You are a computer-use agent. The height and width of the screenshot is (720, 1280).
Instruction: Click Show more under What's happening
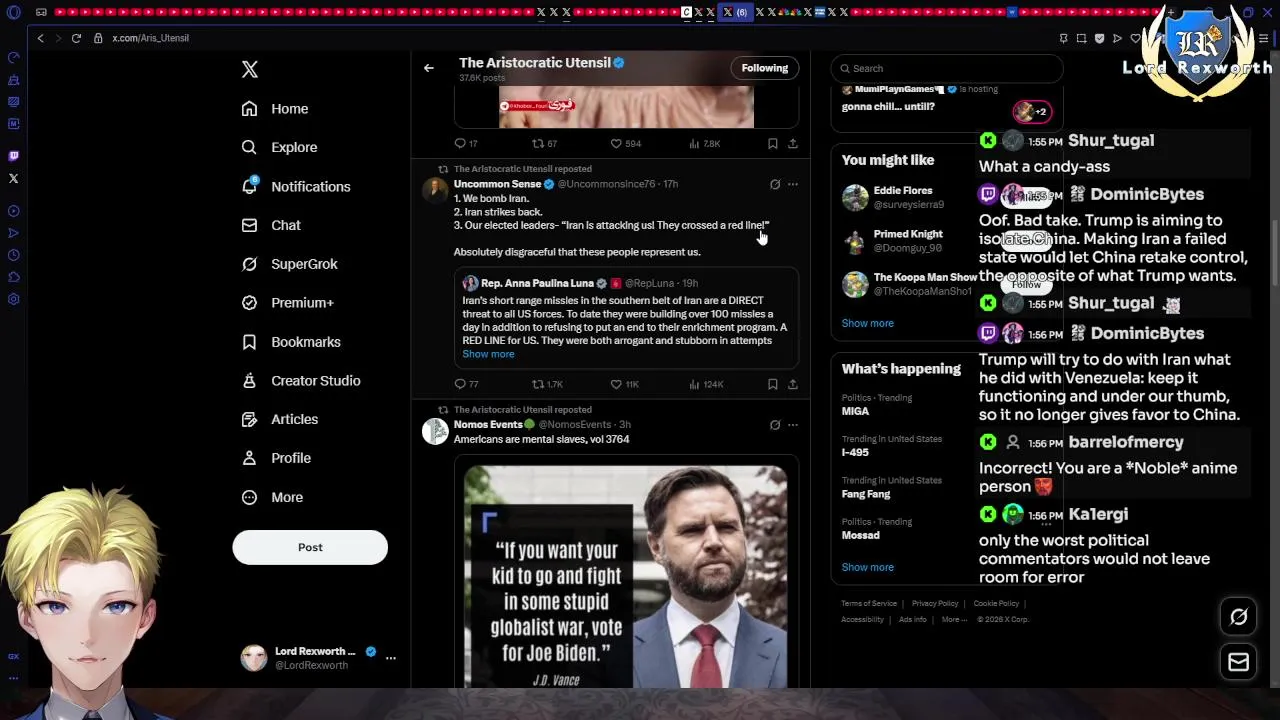coord(867,567)
